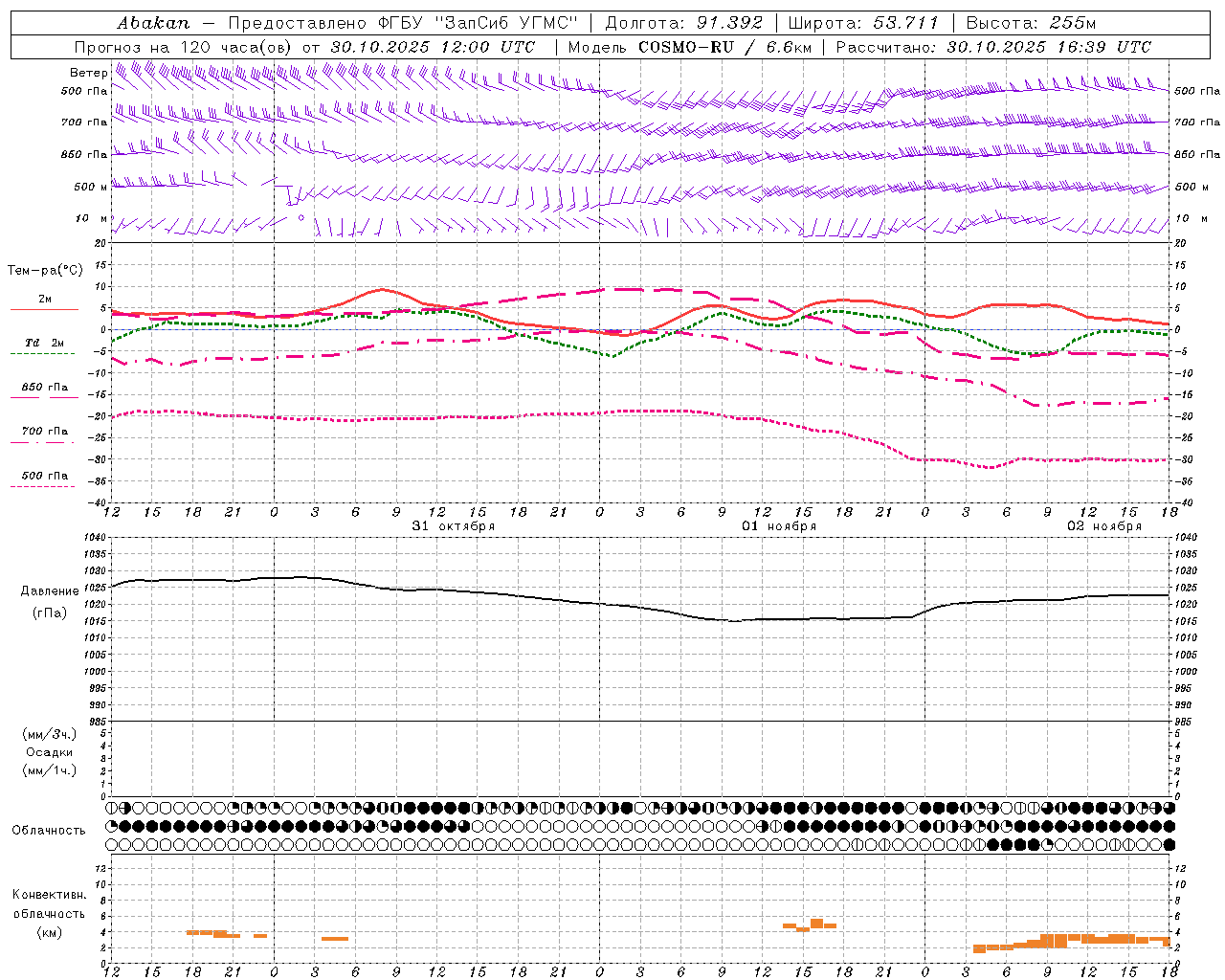Select the 'Высота: 255м' header value
This screenshot has width=1225, height=980.
coord(1031,23)
